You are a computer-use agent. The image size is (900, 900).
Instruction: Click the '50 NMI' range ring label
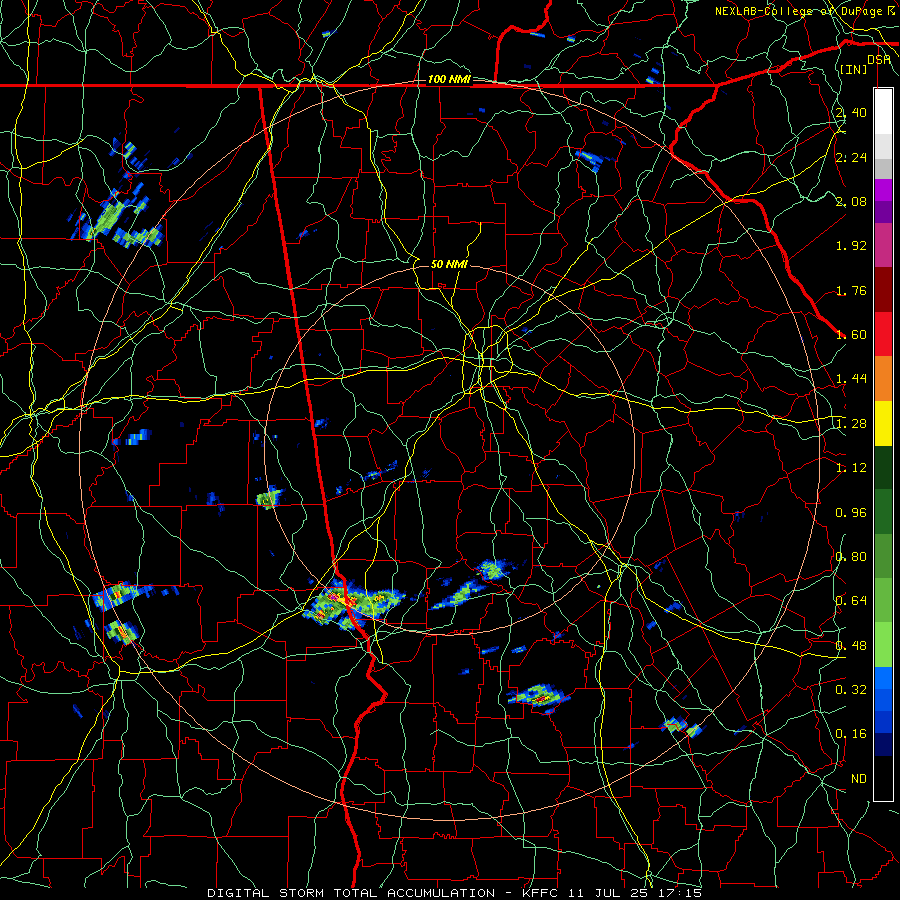click(449, 264)
